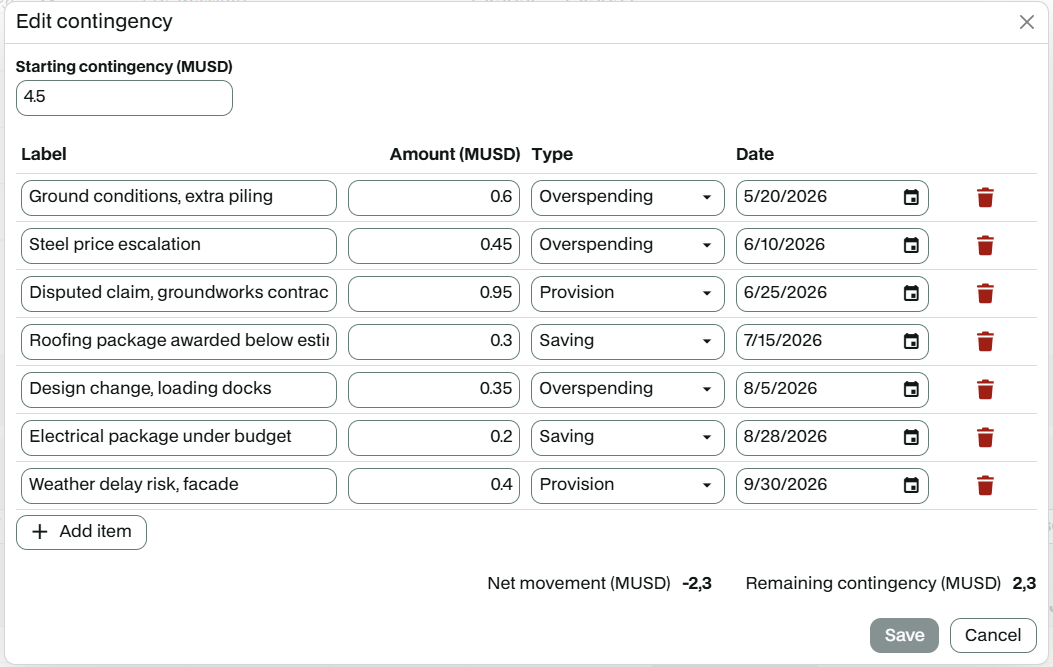The image size is (1053, 667).
Task: Delete the Electrical package under budget row
Action: [985, 438]
